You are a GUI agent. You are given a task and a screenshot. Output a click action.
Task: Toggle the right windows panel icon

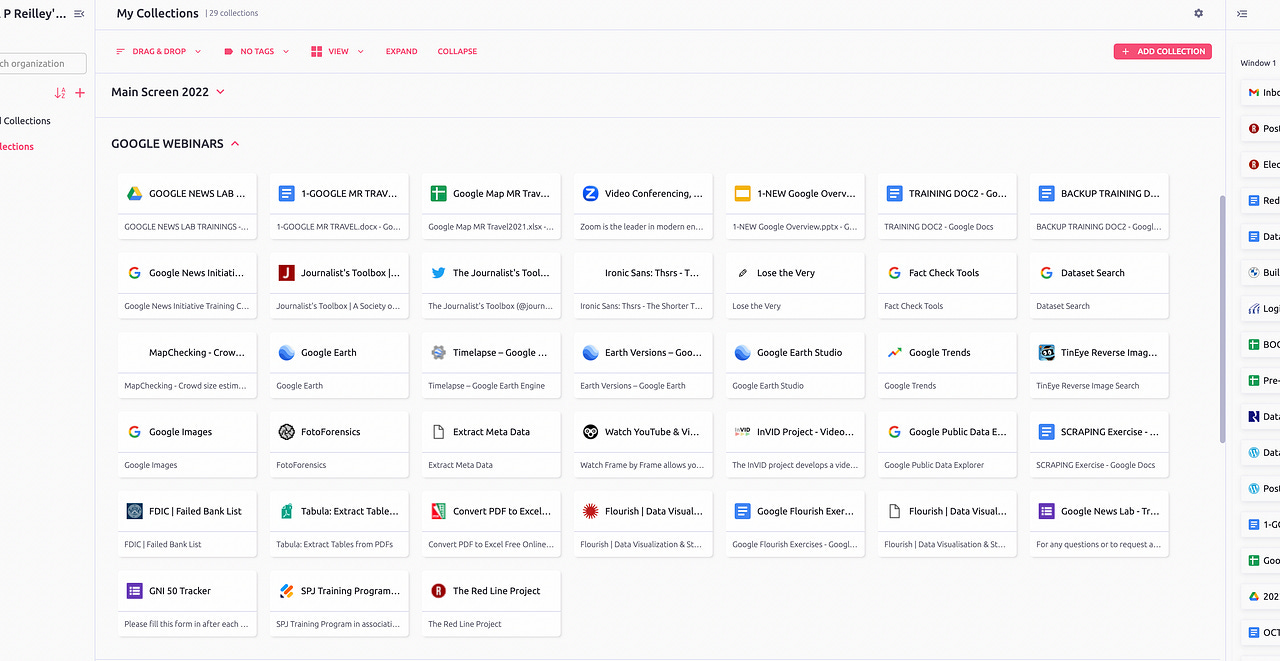[x=1242, y=13]
